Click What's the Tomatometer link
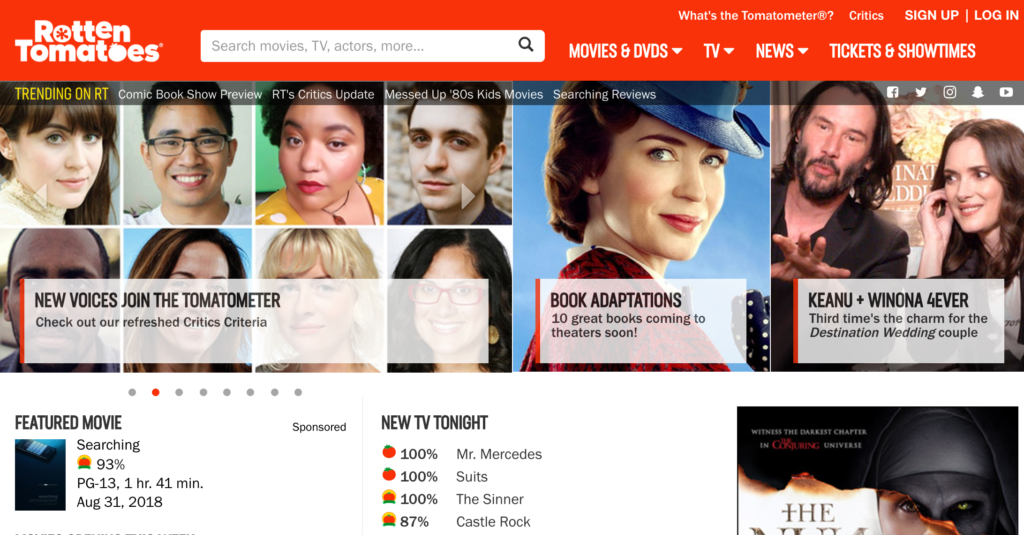1024x535 pixels. click(756, 16)
